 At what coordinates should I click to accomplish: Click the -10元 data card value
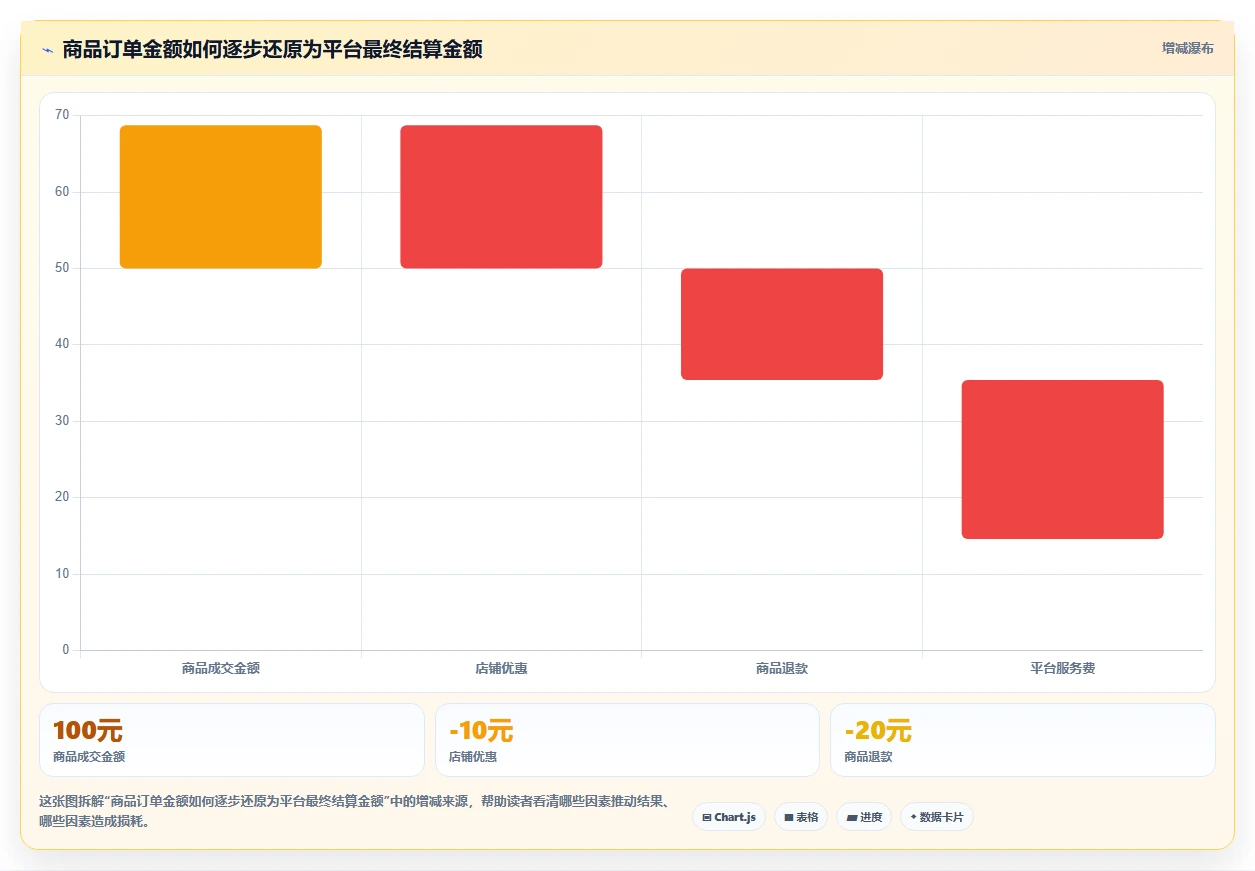click(481, 731)
